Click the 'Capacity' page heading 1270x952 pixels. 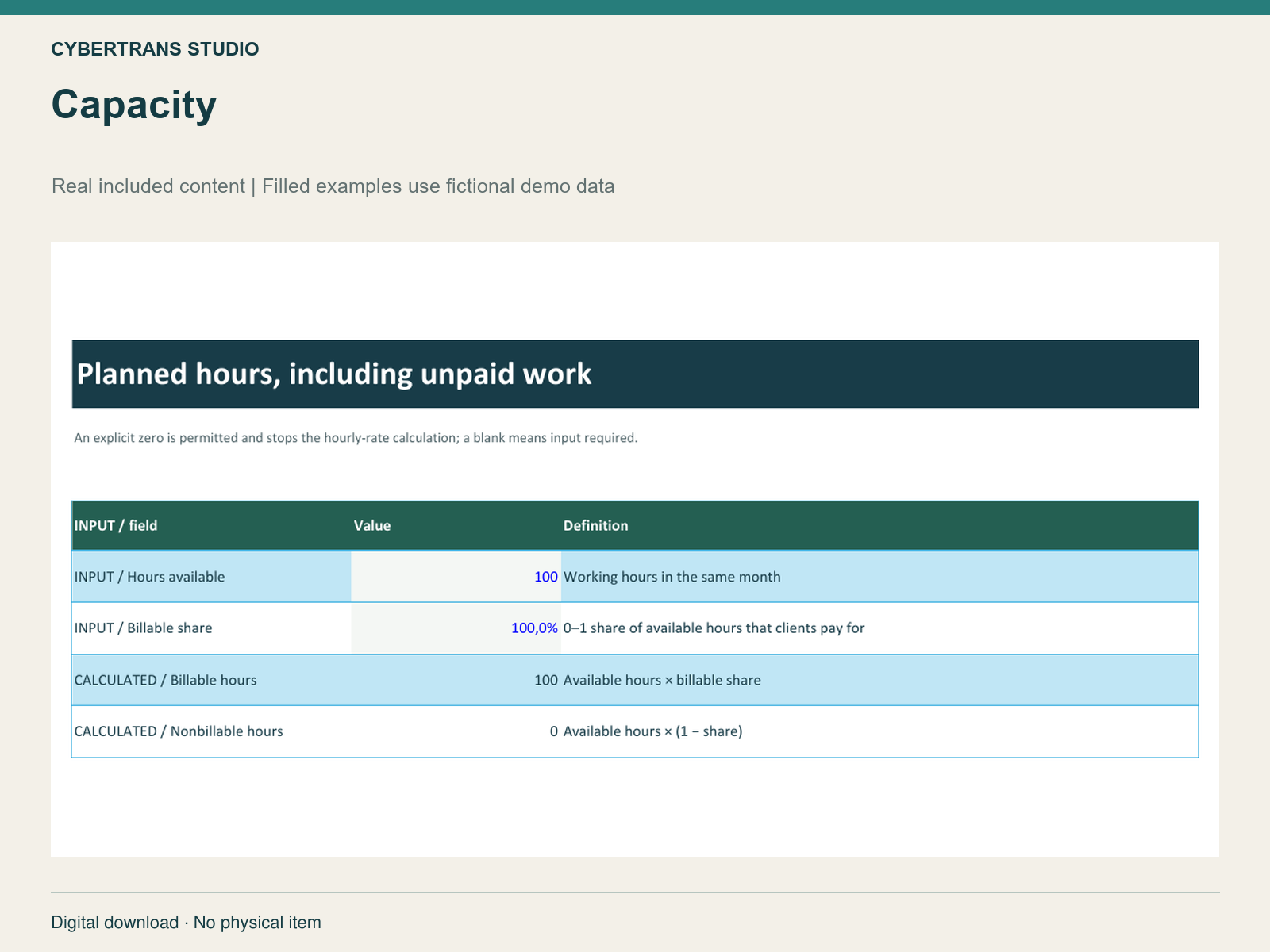[134, 105]
